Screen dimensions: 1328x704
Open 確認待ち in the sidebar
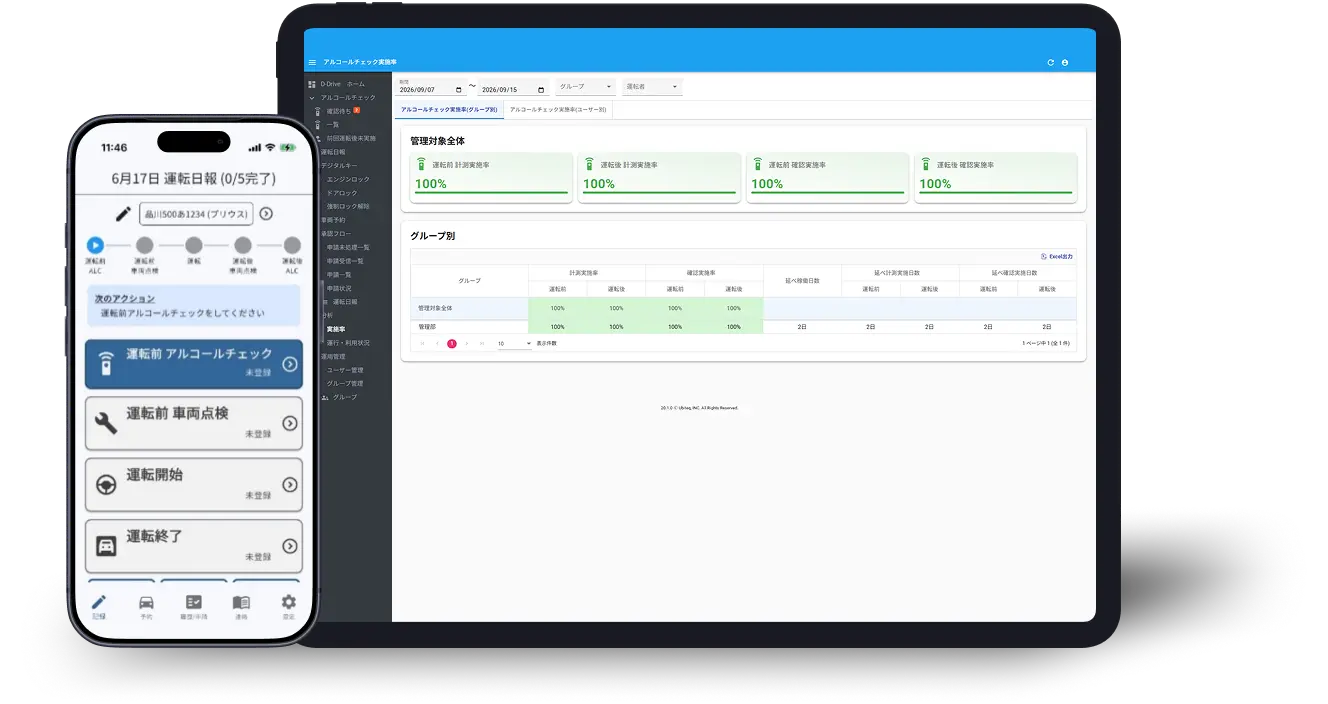point(340,111)
